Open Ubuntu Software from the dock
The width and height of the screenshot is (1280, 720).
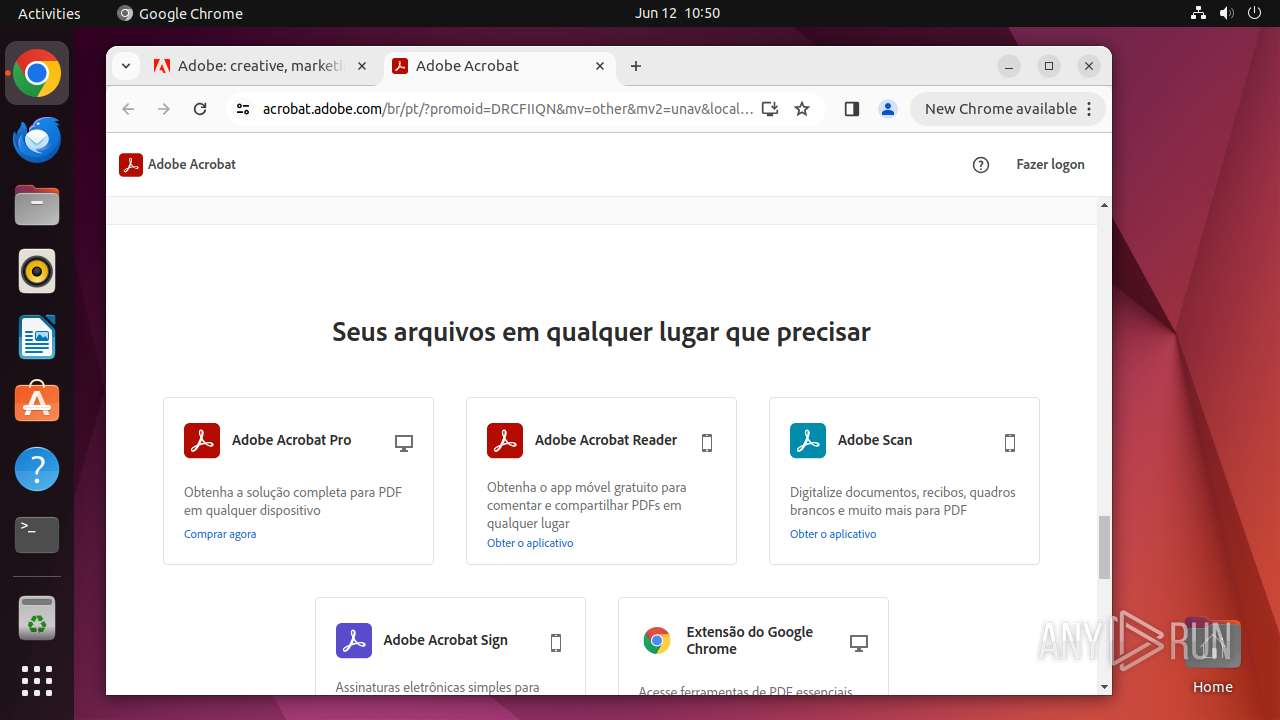pyautogui.click(x=37, y=403)
